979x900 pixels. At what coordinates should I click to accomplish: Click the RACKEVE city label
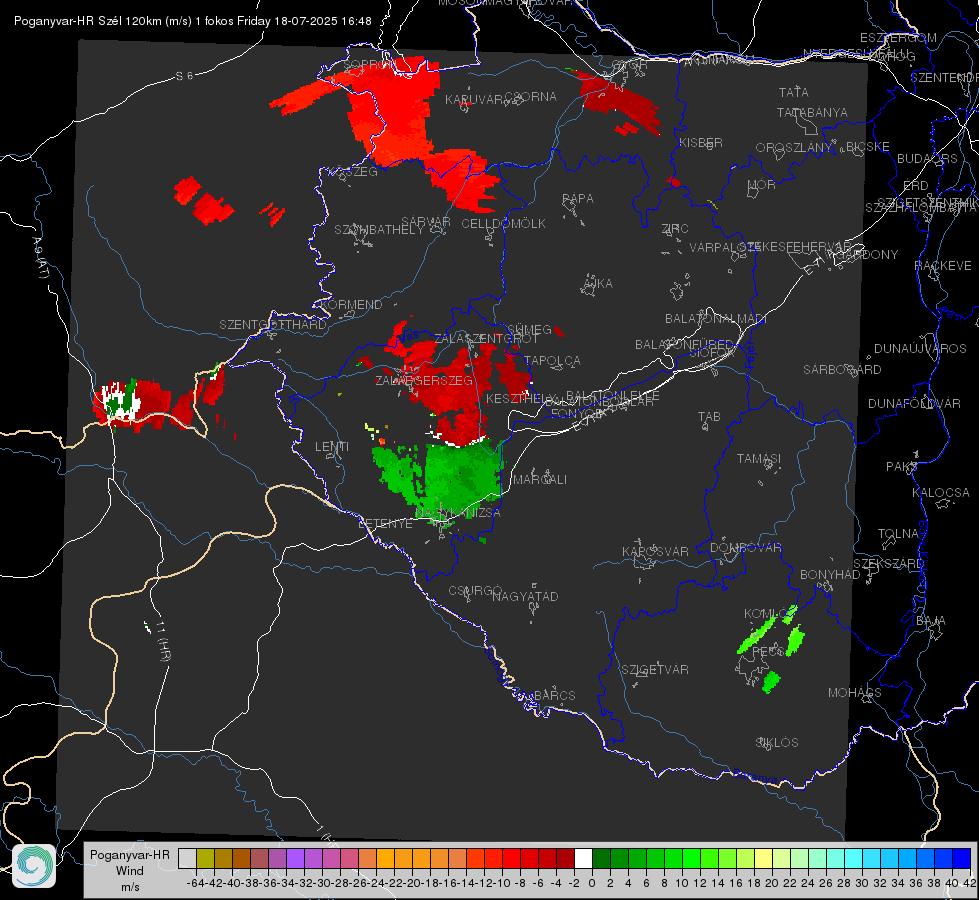[x=943, y=266]
